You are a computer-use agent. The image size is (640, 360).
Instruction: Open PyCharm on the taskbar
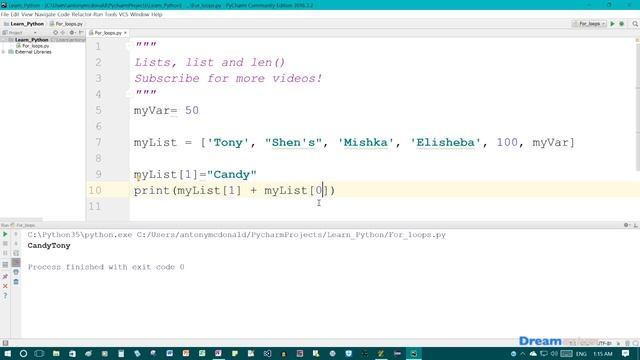[x=413, y=353]
